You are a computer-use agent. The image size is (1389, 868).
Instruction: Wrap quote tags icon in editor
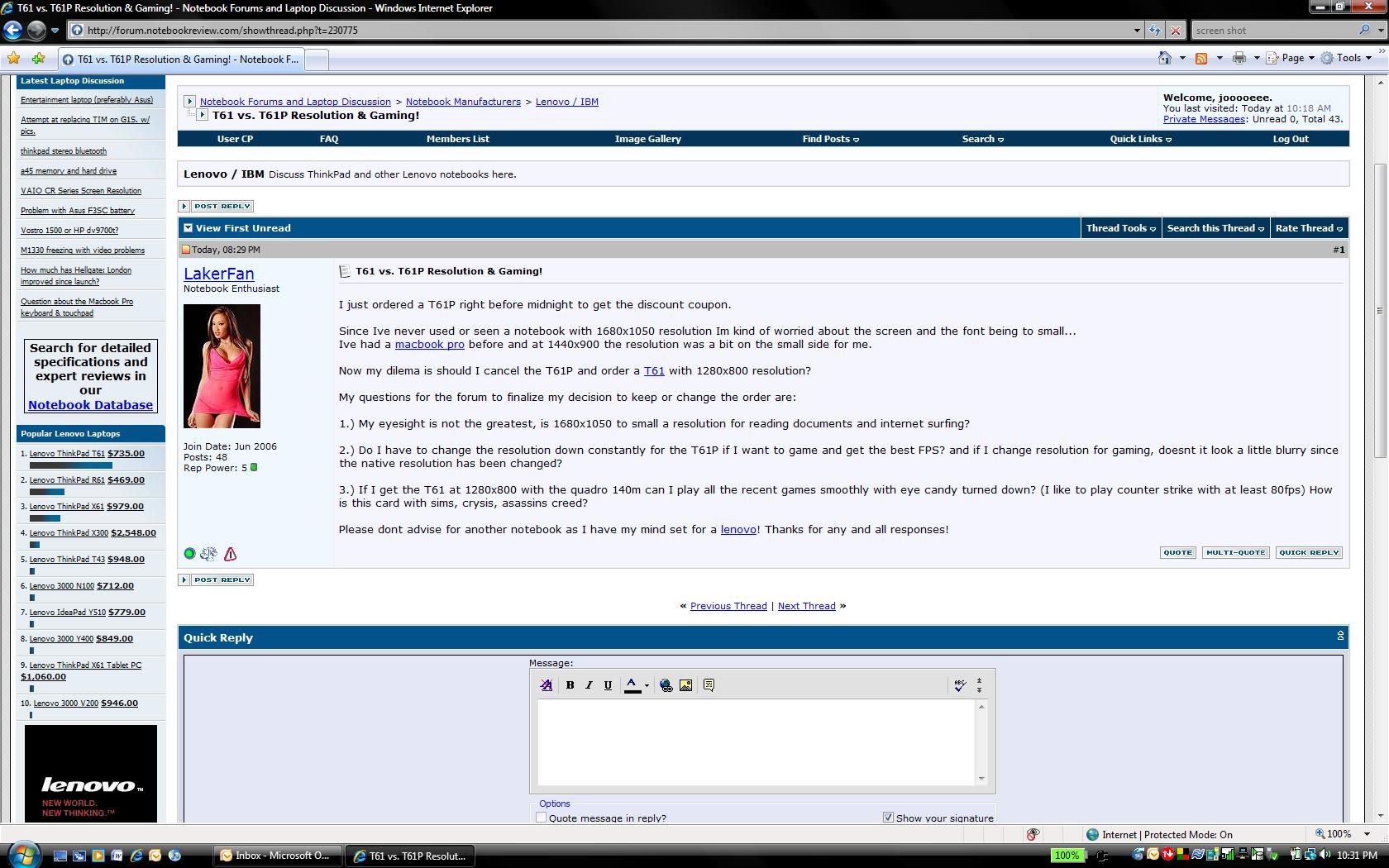[x=709, y=684]
